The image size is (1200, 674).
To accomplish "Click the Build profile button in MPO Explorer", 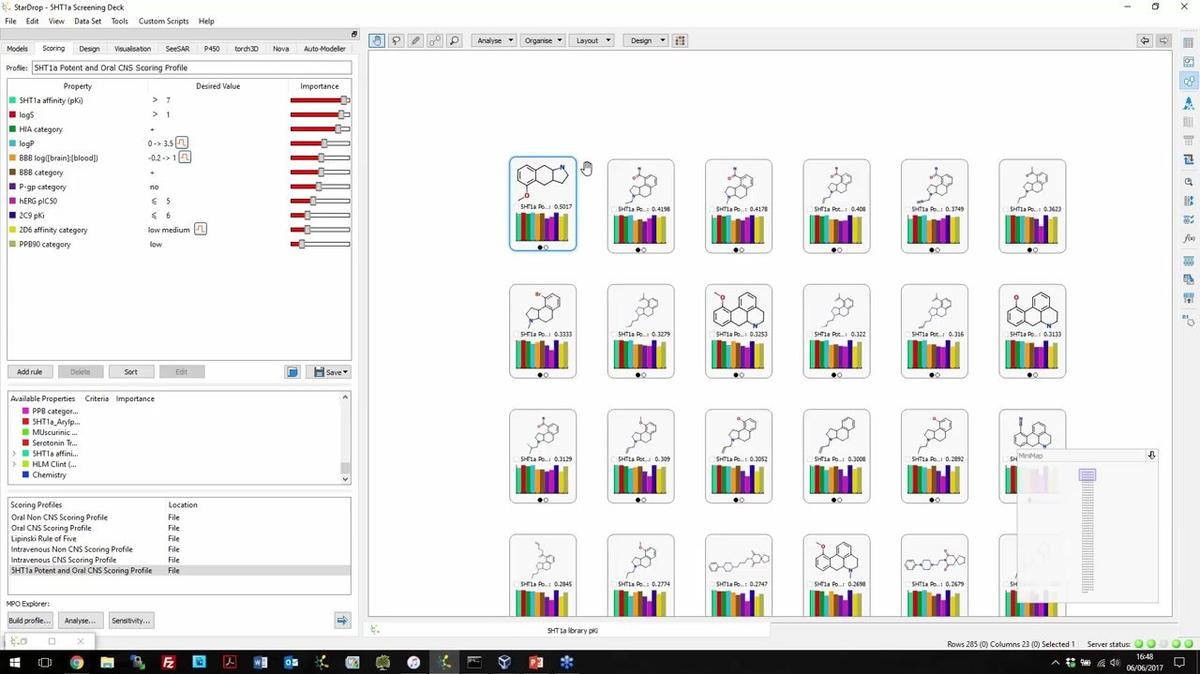I will click(29, 620).
